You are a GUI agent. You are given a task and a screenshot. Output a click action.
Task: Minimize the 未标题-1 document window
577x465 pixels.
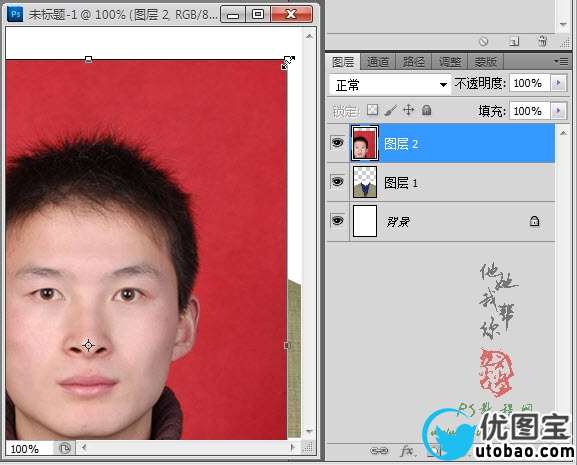coord(233,15)
